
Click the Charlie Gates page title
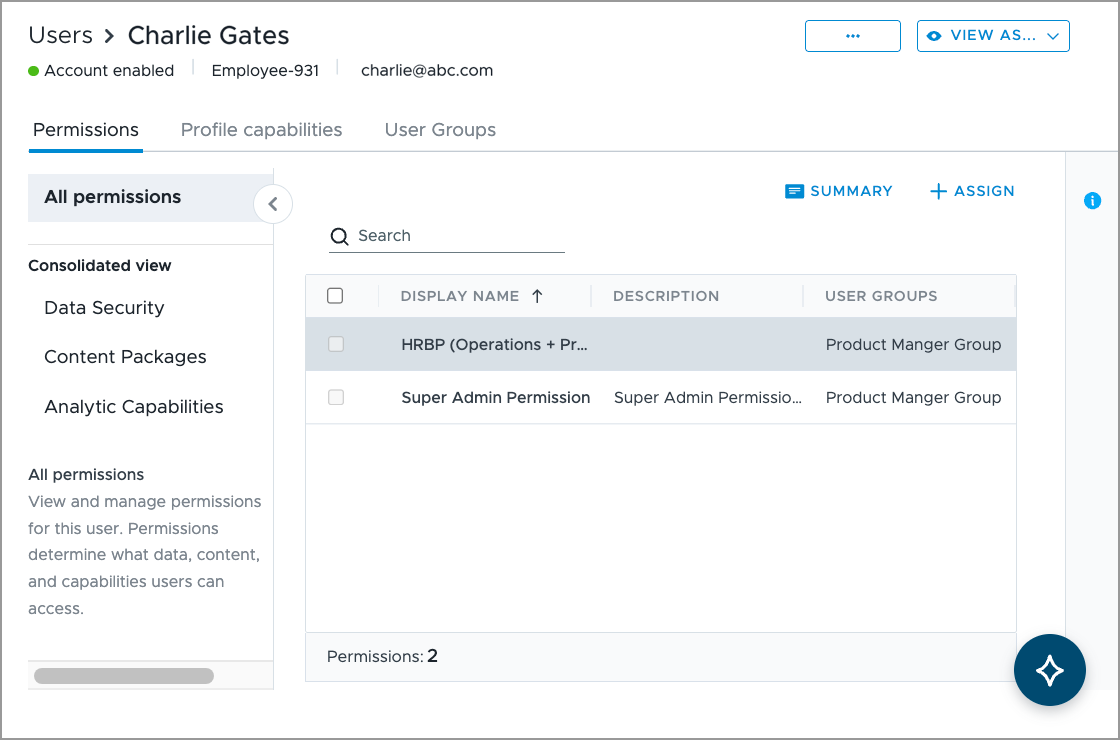point(209,35)
